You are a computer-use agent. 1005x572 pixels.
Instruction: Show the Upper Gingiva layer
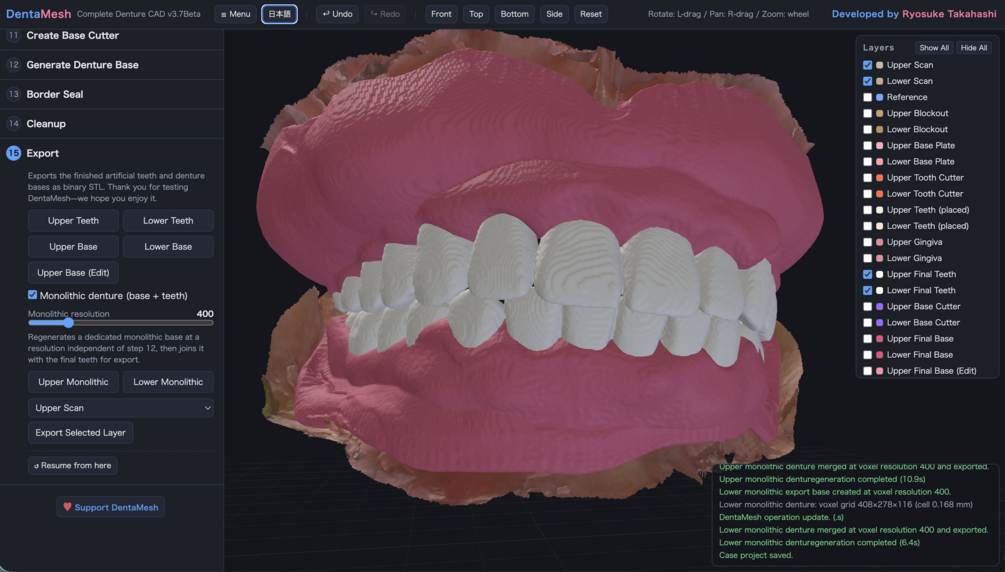coord(867,242)
